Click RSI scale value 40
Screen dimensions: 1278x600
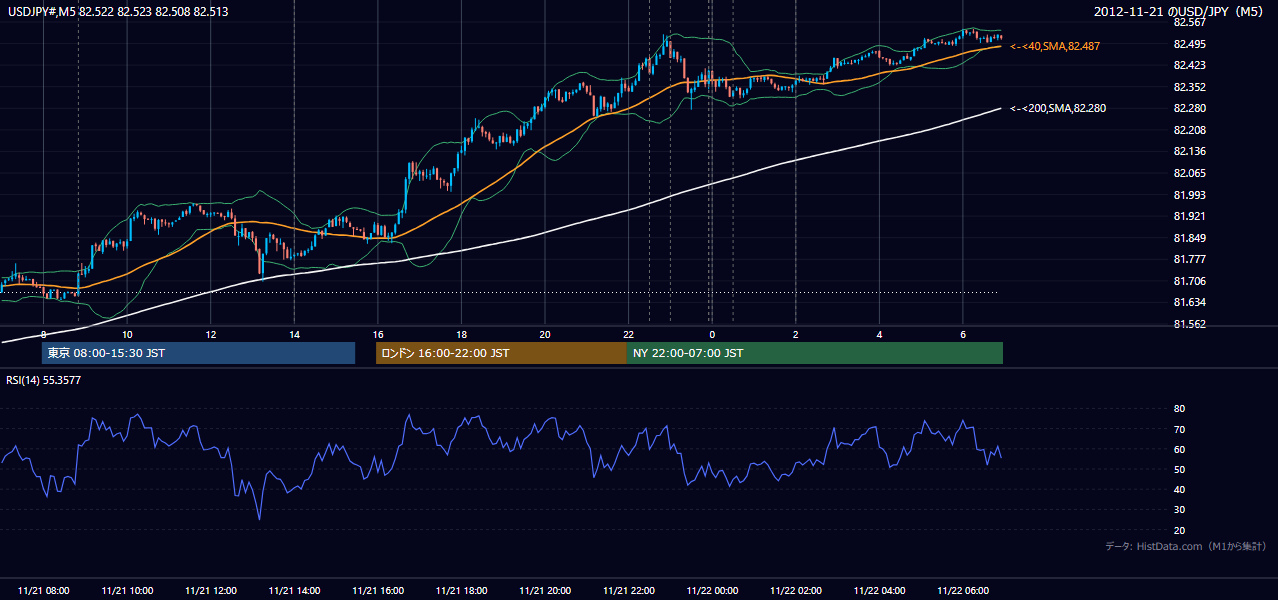pos(1179,489)
